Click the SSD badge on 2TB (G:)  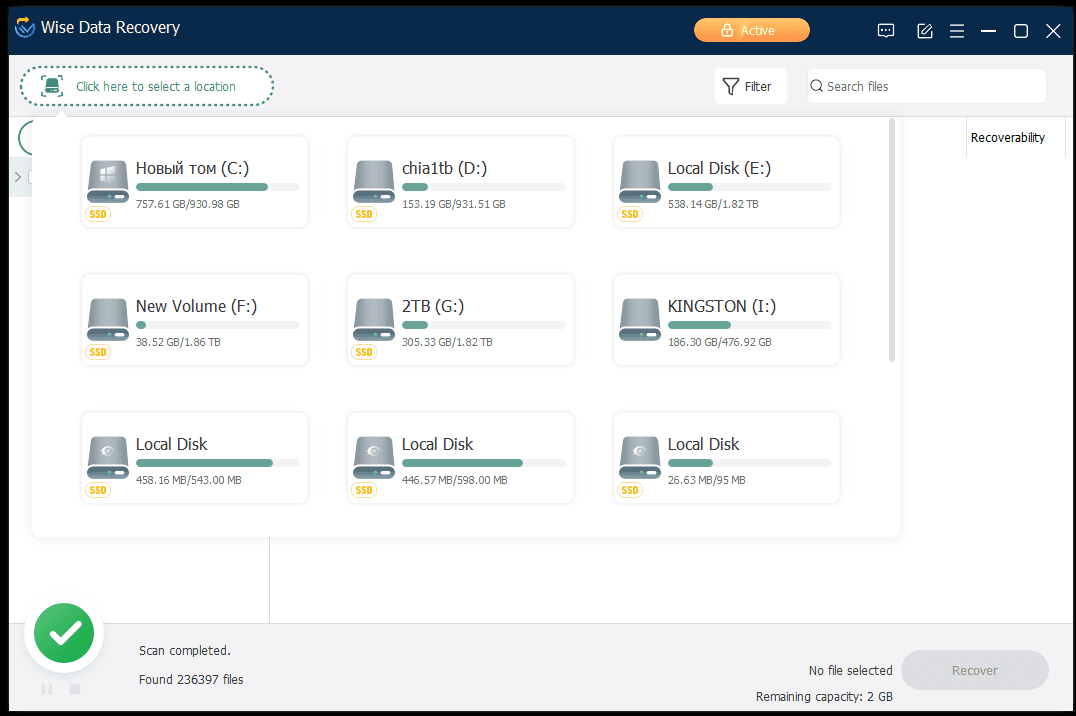coord(364,352)
